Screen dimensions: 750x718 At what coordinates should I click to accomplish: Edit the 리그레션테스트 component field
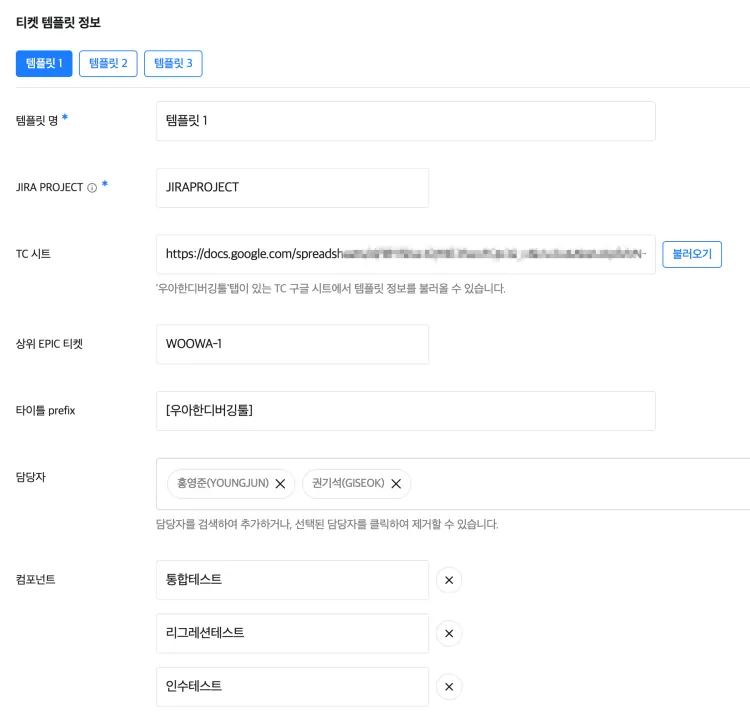(292, 633)
